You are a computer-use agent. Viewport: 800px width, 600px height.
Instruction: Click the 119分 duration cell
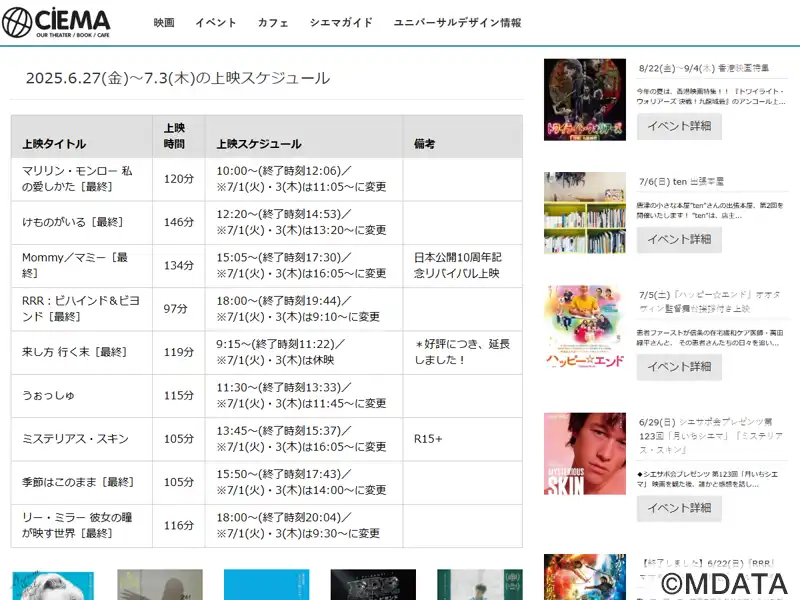coord(179,353)
